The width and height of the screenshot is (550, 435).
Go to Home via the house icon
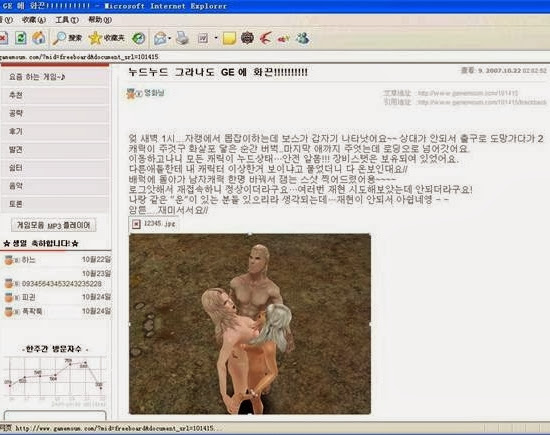[x=39, y=38]
